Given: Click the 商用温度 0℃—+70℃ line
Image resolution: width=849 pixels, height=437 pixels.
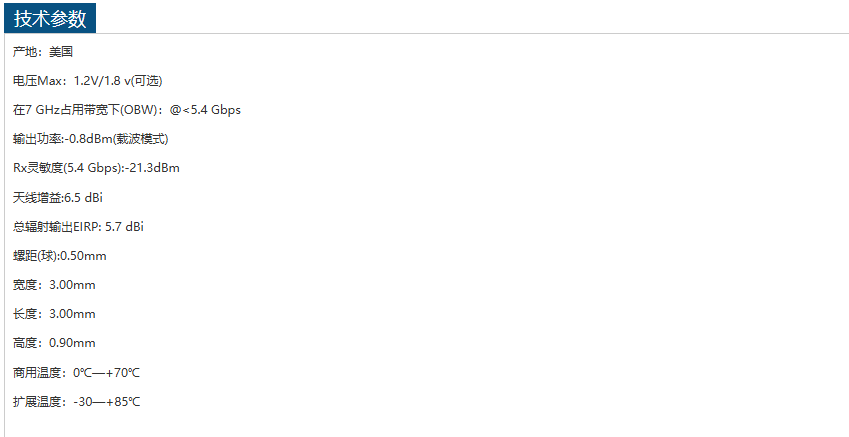Looking at the screenshot, I should (77, 373).
